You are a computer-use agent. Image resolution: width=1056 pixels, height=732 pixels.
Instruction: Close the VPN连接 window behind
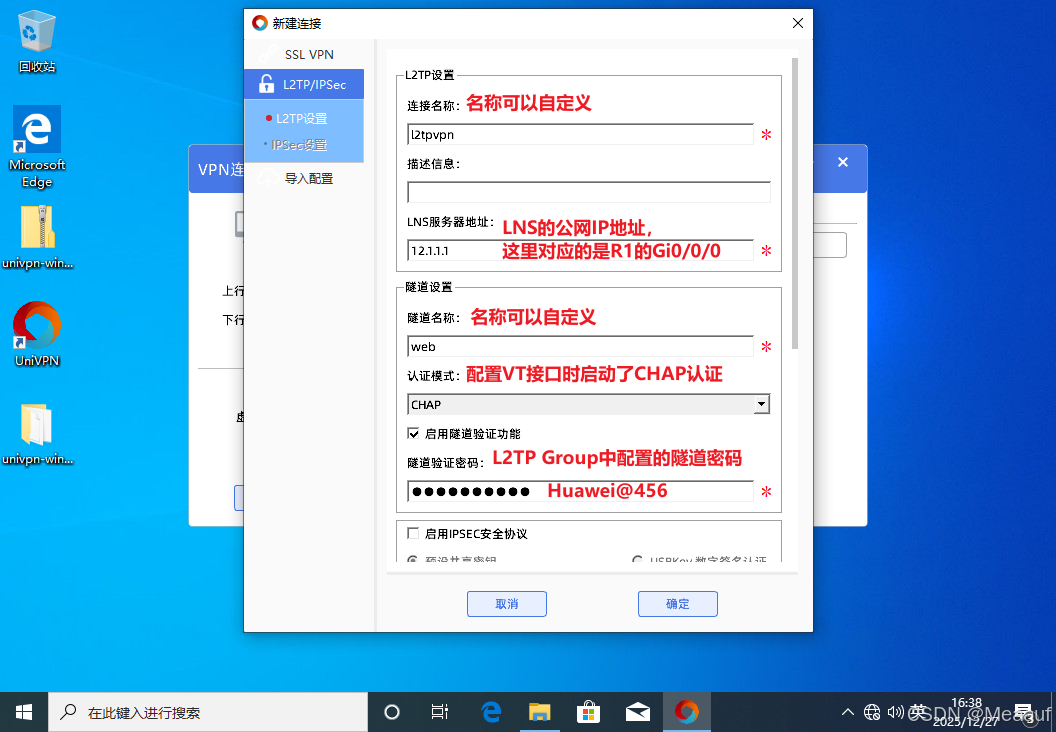click(x=843, y=162)
